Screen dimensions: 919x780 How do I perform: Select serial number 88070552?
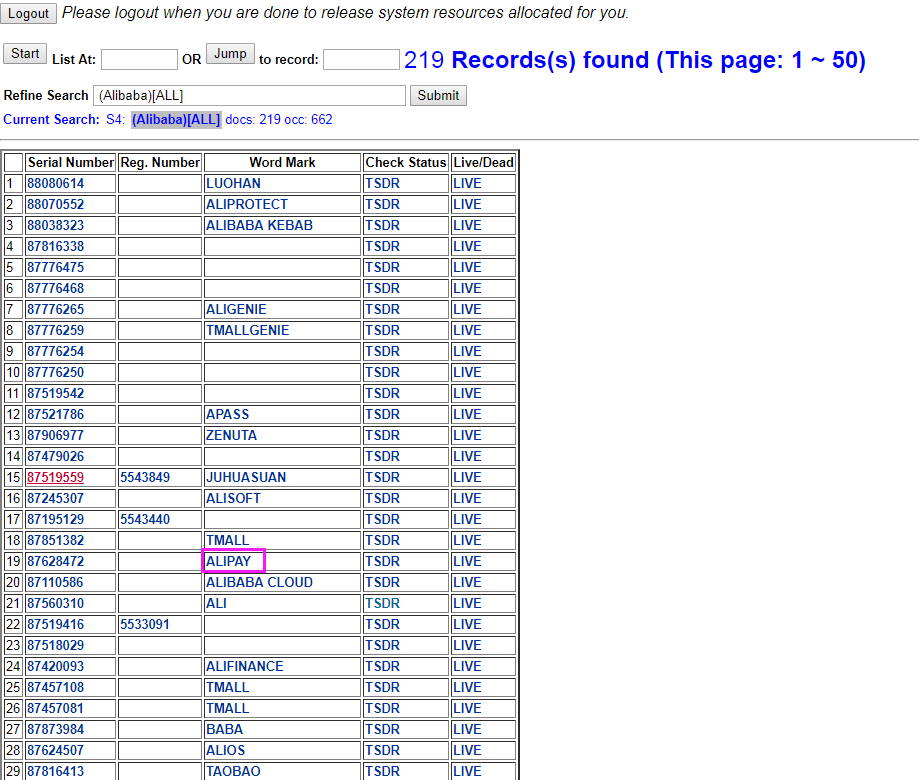coord(56,205)
